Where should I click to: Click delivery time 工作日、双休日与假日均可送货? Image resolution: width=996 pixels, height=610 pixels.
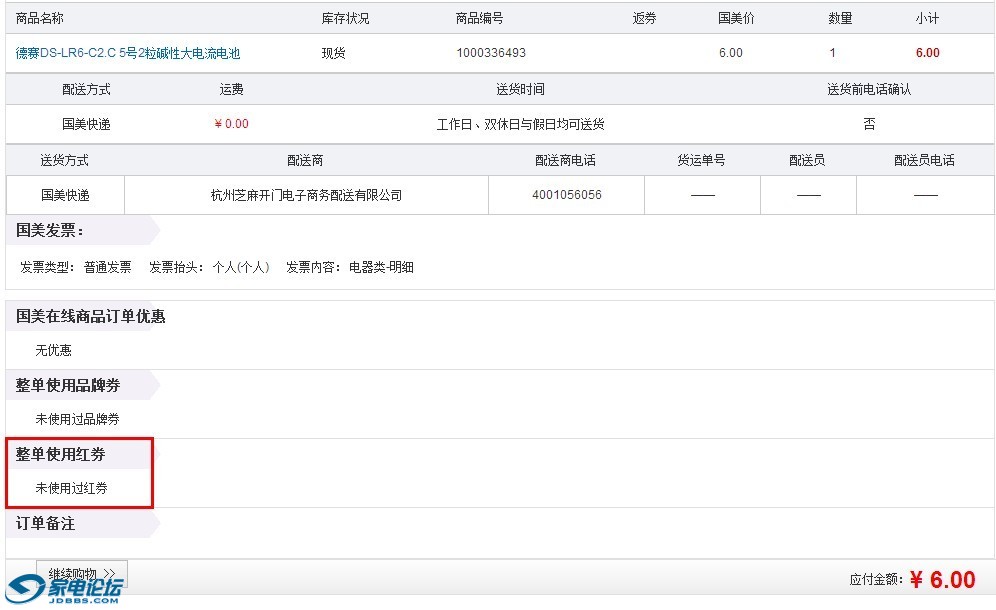(x=520, y=125)
